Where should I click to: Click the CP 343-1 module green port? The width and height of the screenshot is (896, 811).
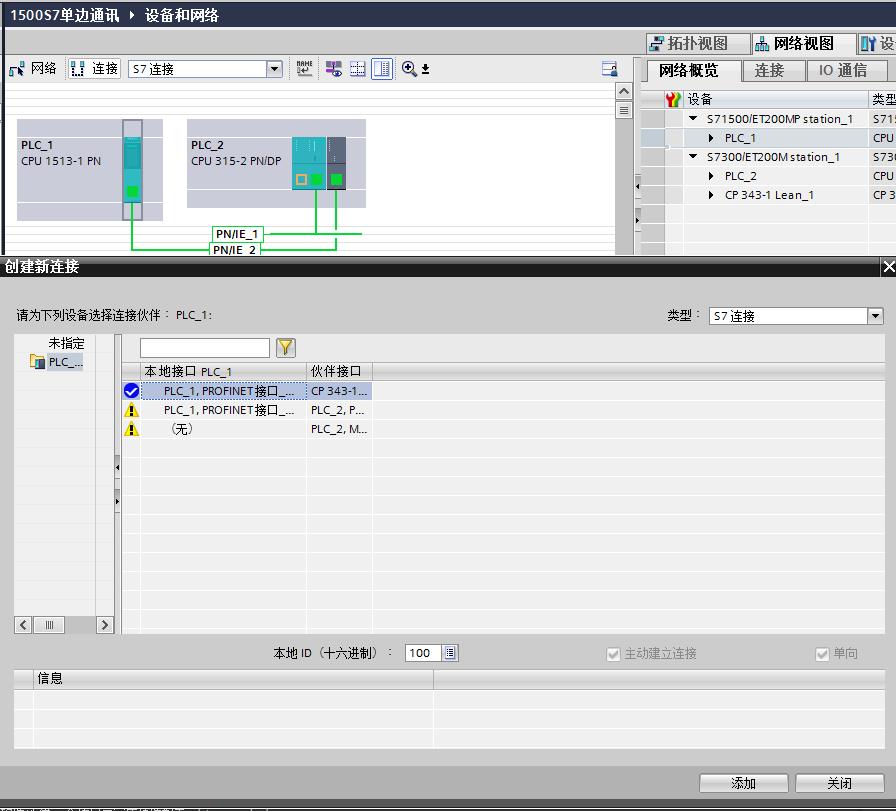point(336,179)
